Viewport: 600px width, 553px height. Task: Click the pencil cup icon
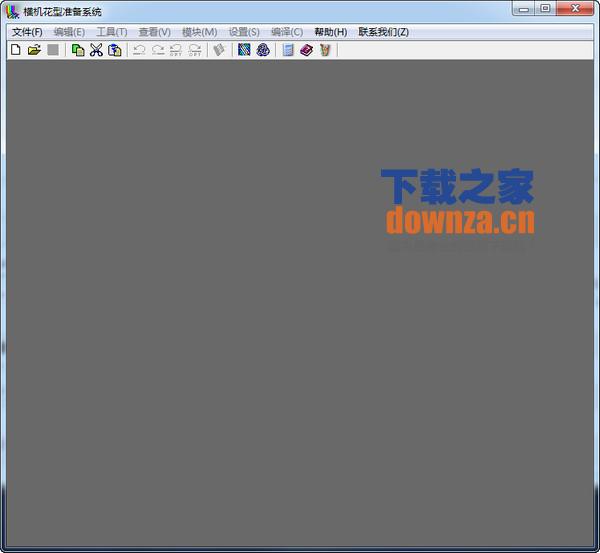click(324, 50)
